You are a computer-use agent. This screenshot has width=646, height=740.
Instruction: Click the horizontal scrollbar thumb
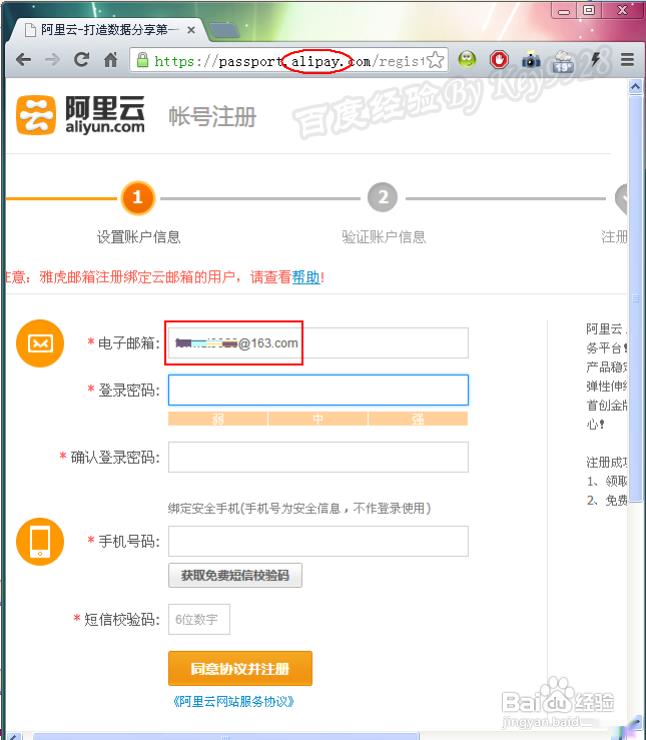coord(226,736)
